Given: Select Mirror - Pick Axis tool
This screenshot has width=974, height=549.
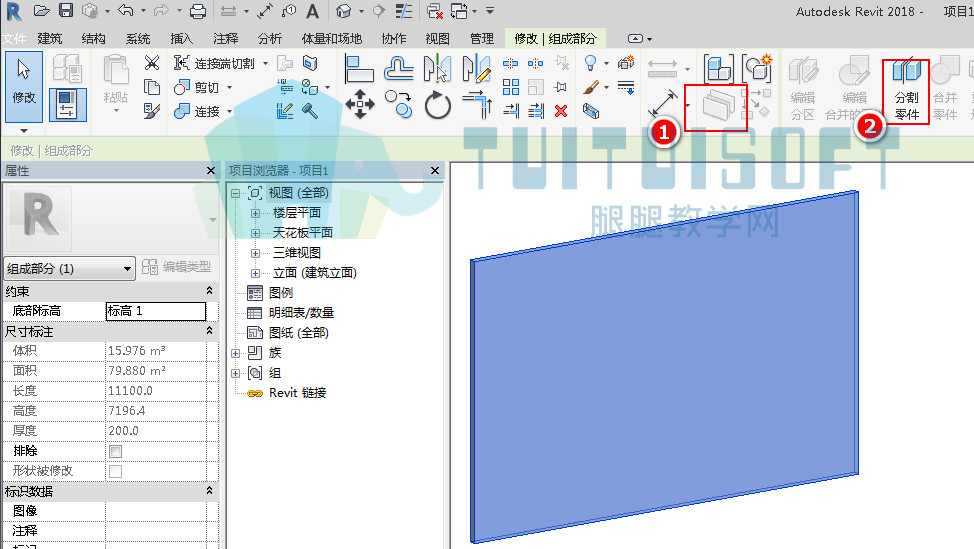Looking at the screenshot, I should (437, 69).
